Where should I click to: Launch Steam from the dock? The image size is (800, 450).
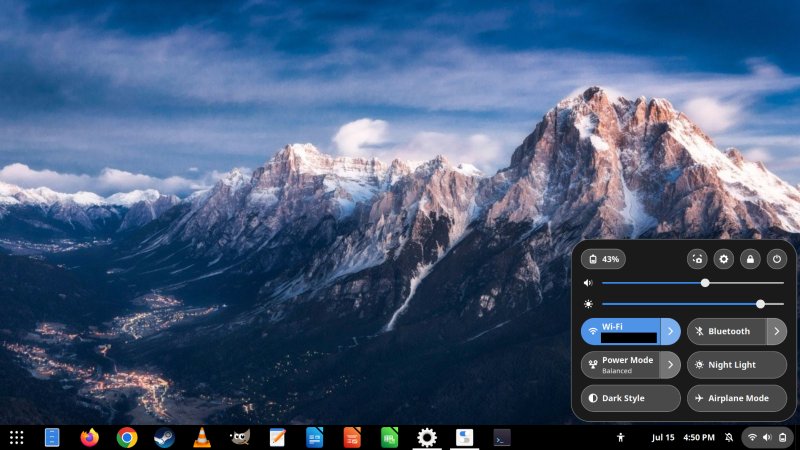164,437
